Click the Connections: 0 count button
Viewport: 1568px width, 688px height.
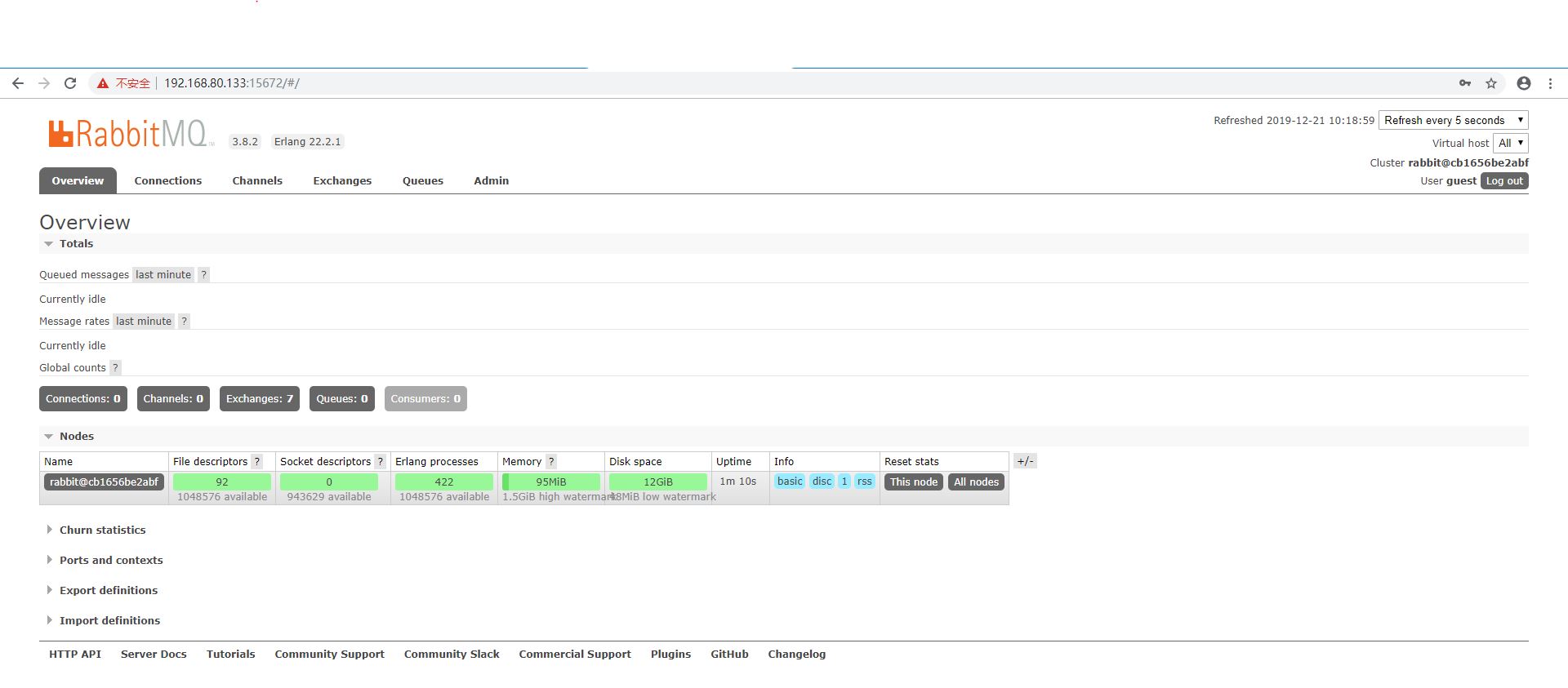pos(83,399)
